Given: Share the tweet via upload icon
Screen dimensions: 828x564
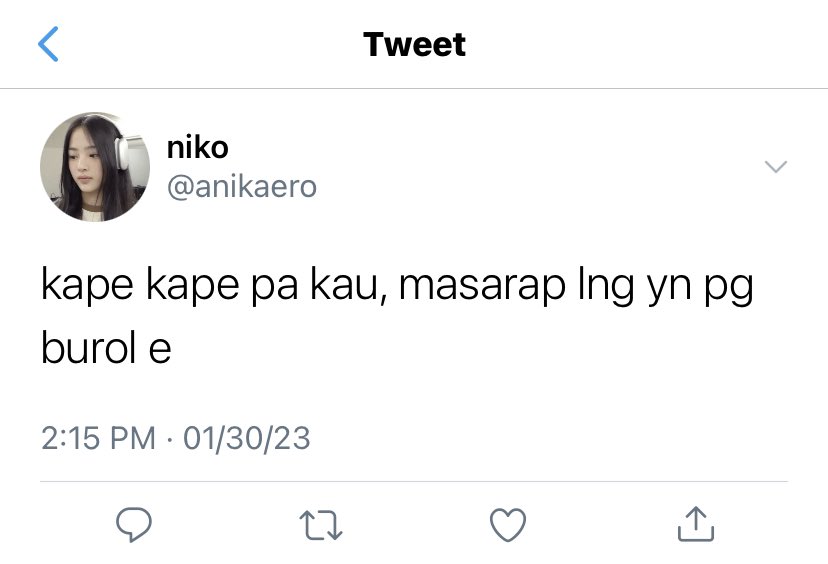Looking at the screenshot, I should tap(695, 524).
